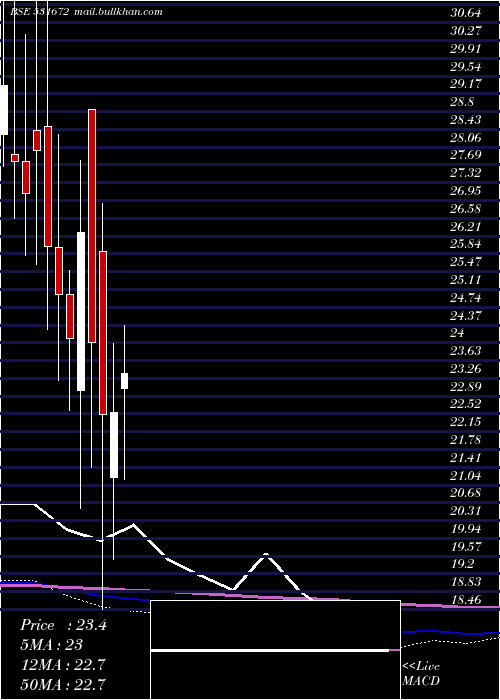Click the 26.58 price axis label
Image resolution: width=500 pixels, height=700 pixels.
466,208
